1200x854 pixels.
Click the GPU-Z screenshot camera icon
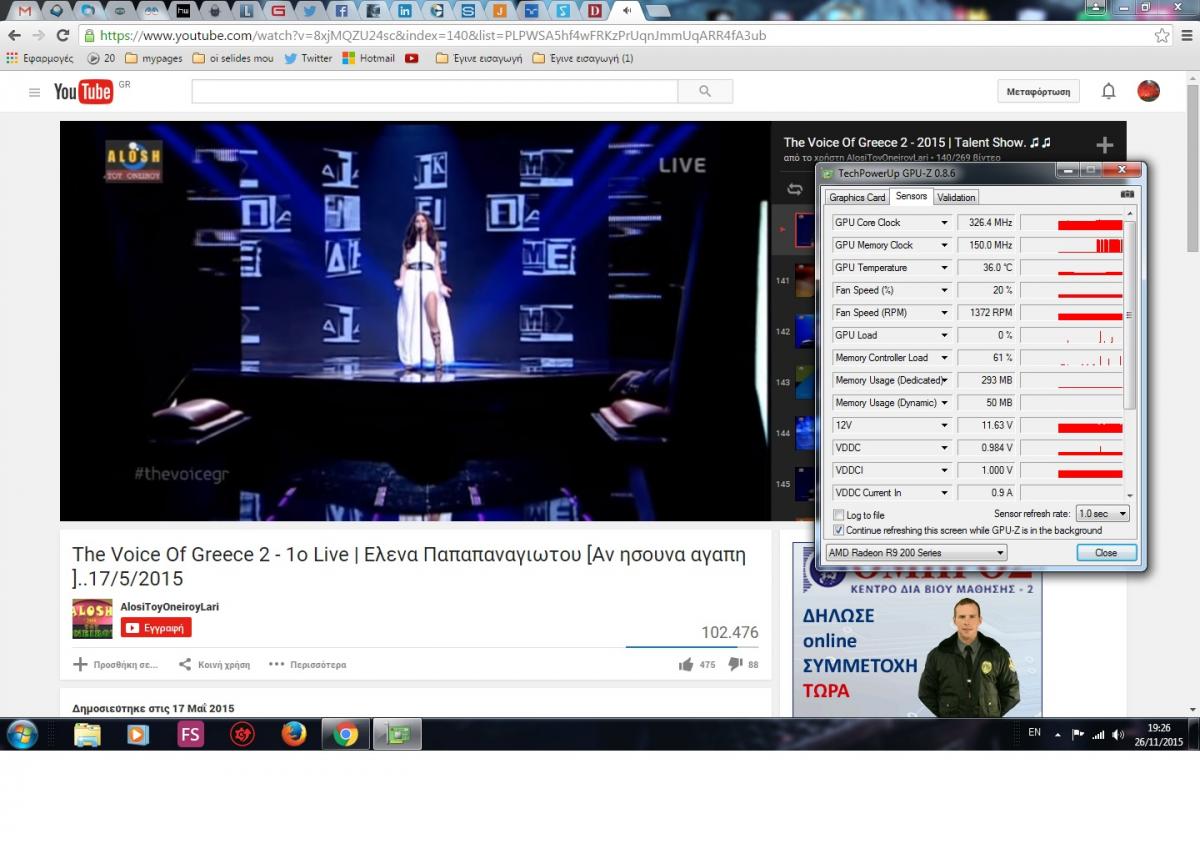point(1127,195)
